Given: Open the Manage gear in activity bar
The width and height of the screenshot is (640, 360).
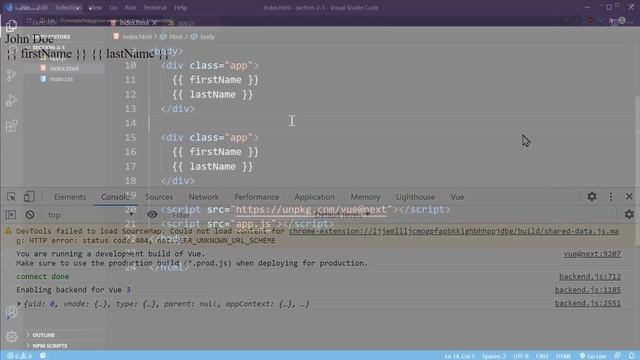Looking at the screenshot, I should (11, 336).
